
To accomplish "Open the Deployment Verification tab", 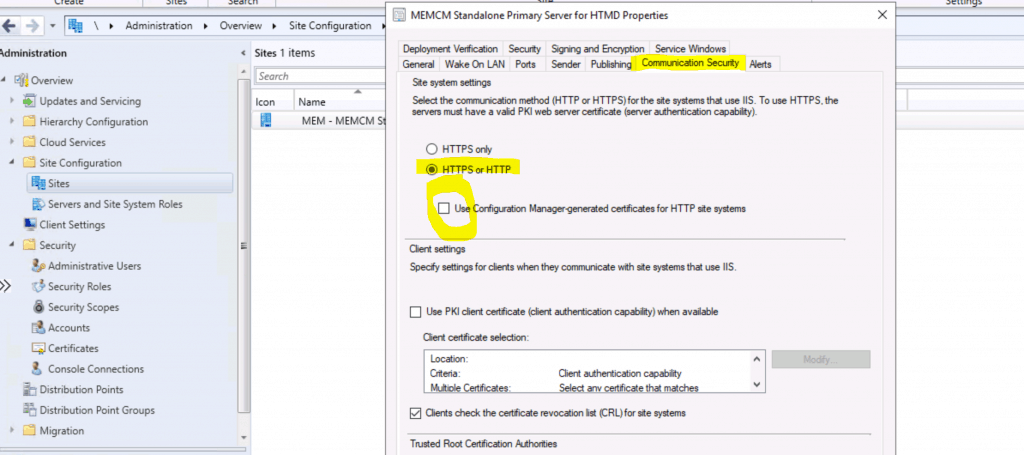I will 450,49.
